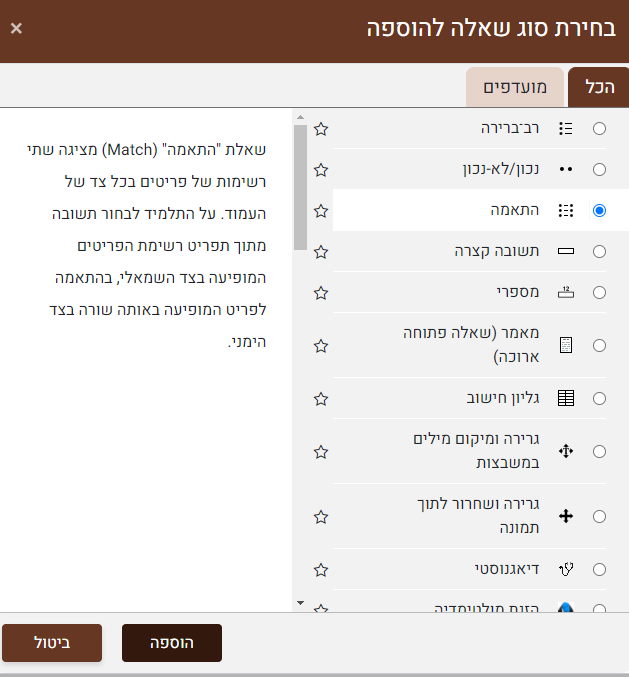Screen dimensions: 629x677
Task: Click the star beside תשובה קצרה
Action: pyautogui.click(x=321, y=252)
